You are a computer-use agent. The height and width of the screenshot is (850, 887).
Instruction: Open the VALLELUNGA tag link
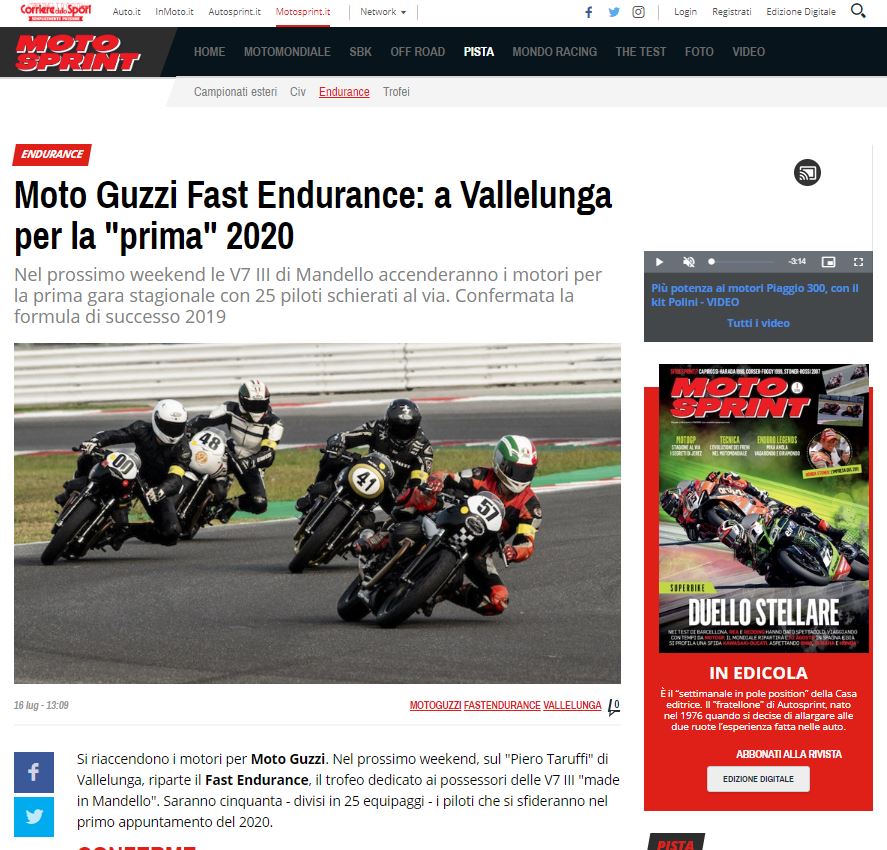pyautogui.click(x=572, y=706)
